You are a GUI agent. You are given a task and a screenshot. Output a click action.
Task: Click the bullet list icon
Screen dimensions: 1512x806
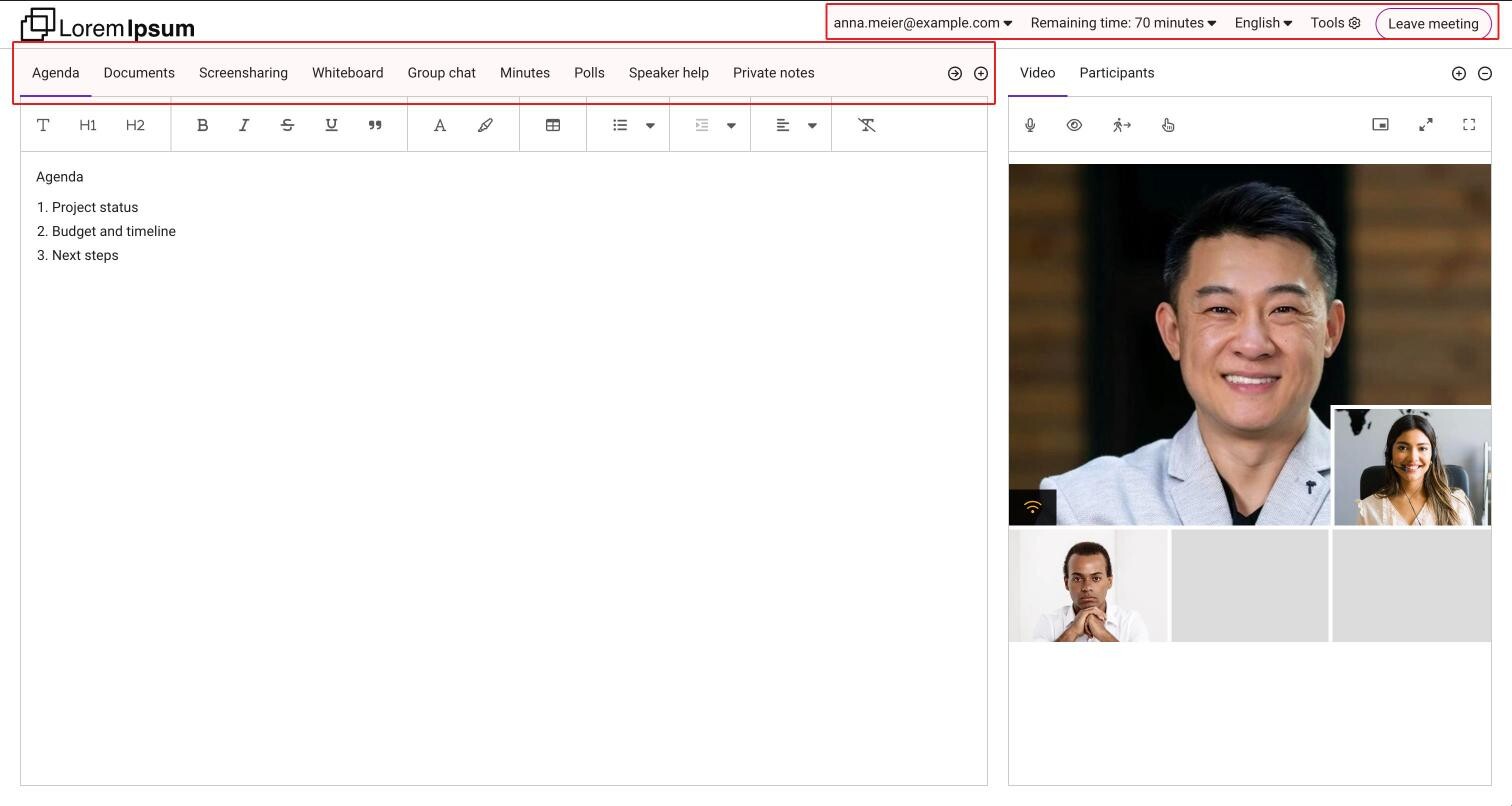click(620, 125)
